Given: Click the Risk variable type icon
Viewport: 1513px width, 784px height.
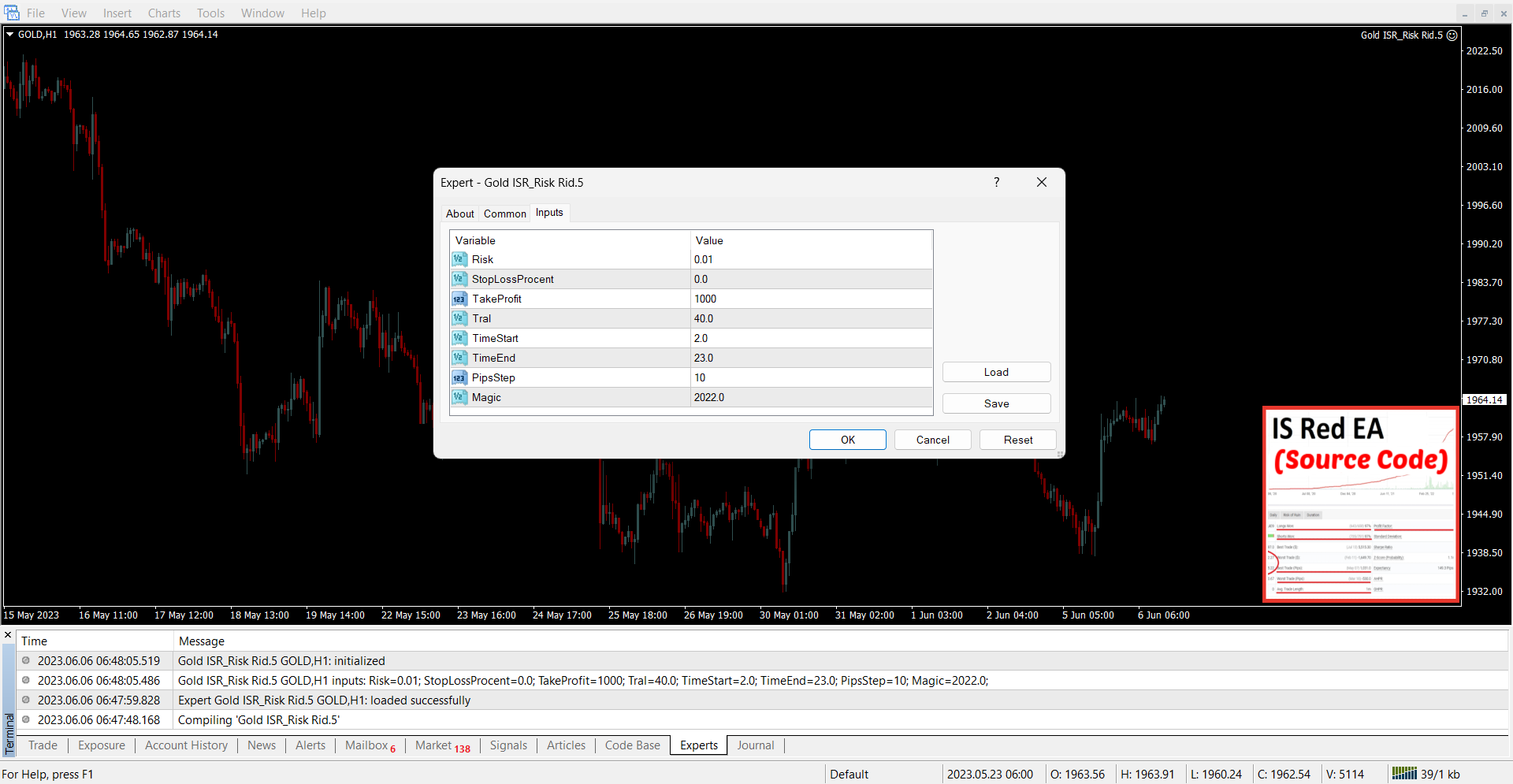Looking at the screenshot, I should [x=459, y=259].
